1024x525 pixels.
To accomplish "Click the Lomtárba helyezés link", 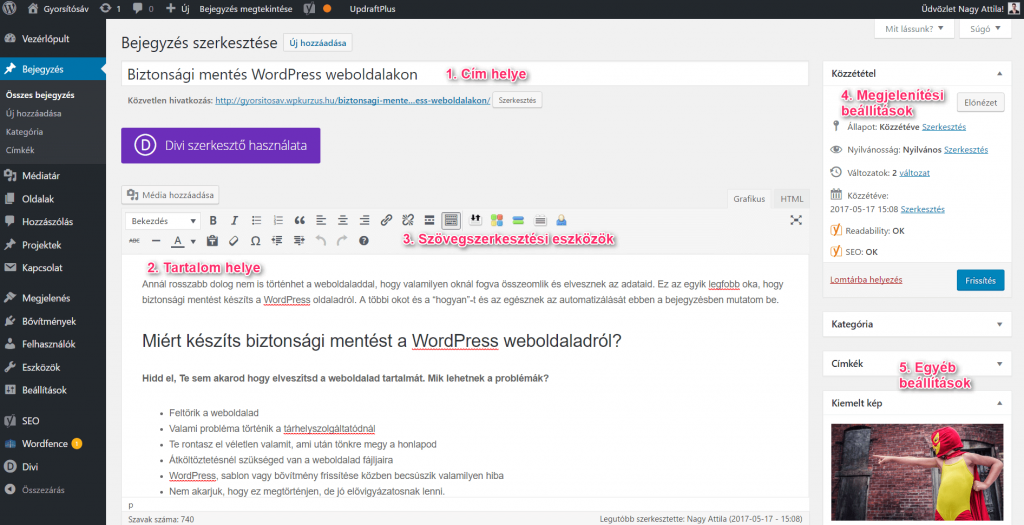I will (866, 280).
